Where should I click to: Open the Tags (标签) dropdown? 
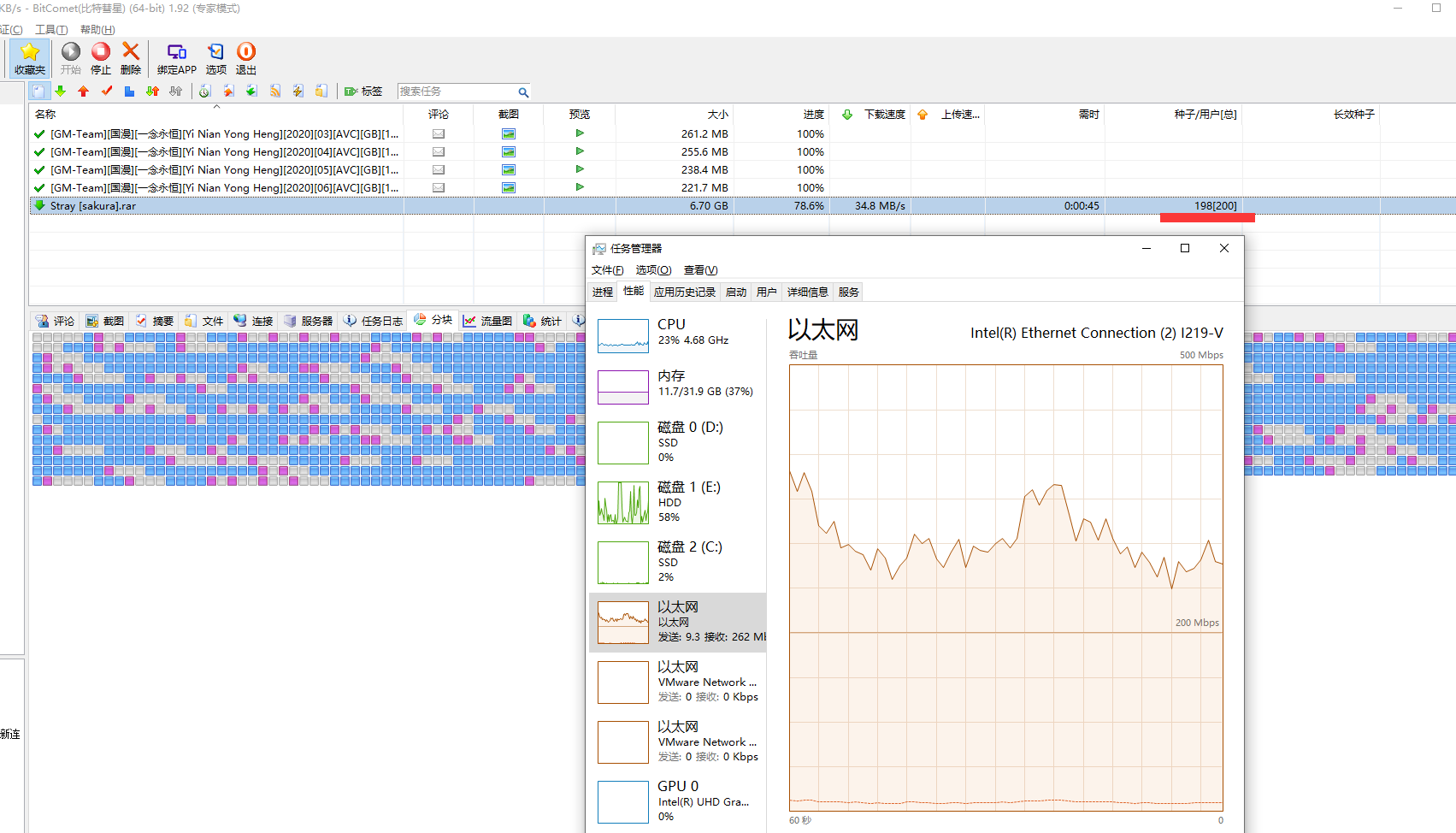363,92
